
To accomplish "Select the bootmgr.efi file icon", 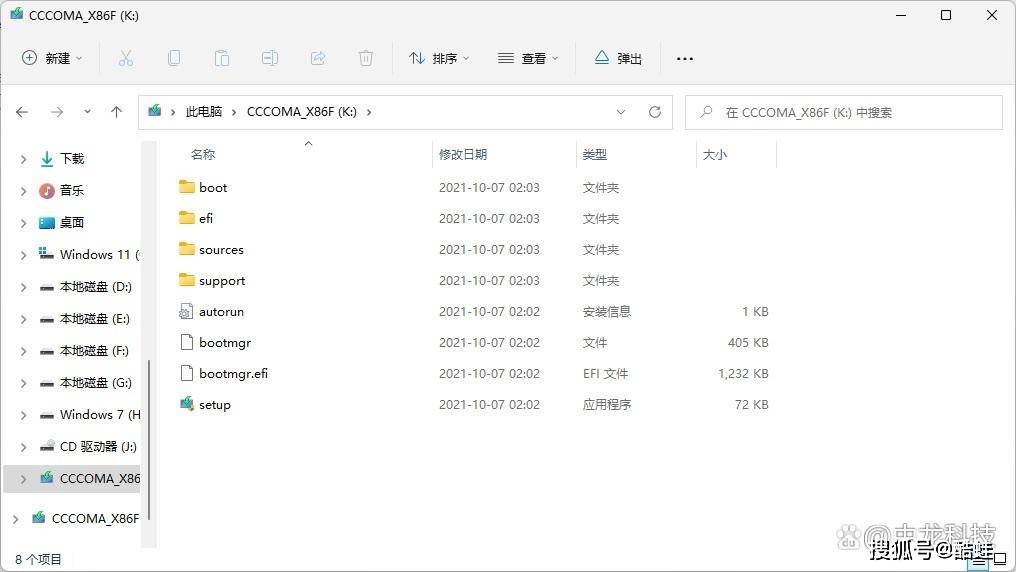I will [x=187, y=373].
